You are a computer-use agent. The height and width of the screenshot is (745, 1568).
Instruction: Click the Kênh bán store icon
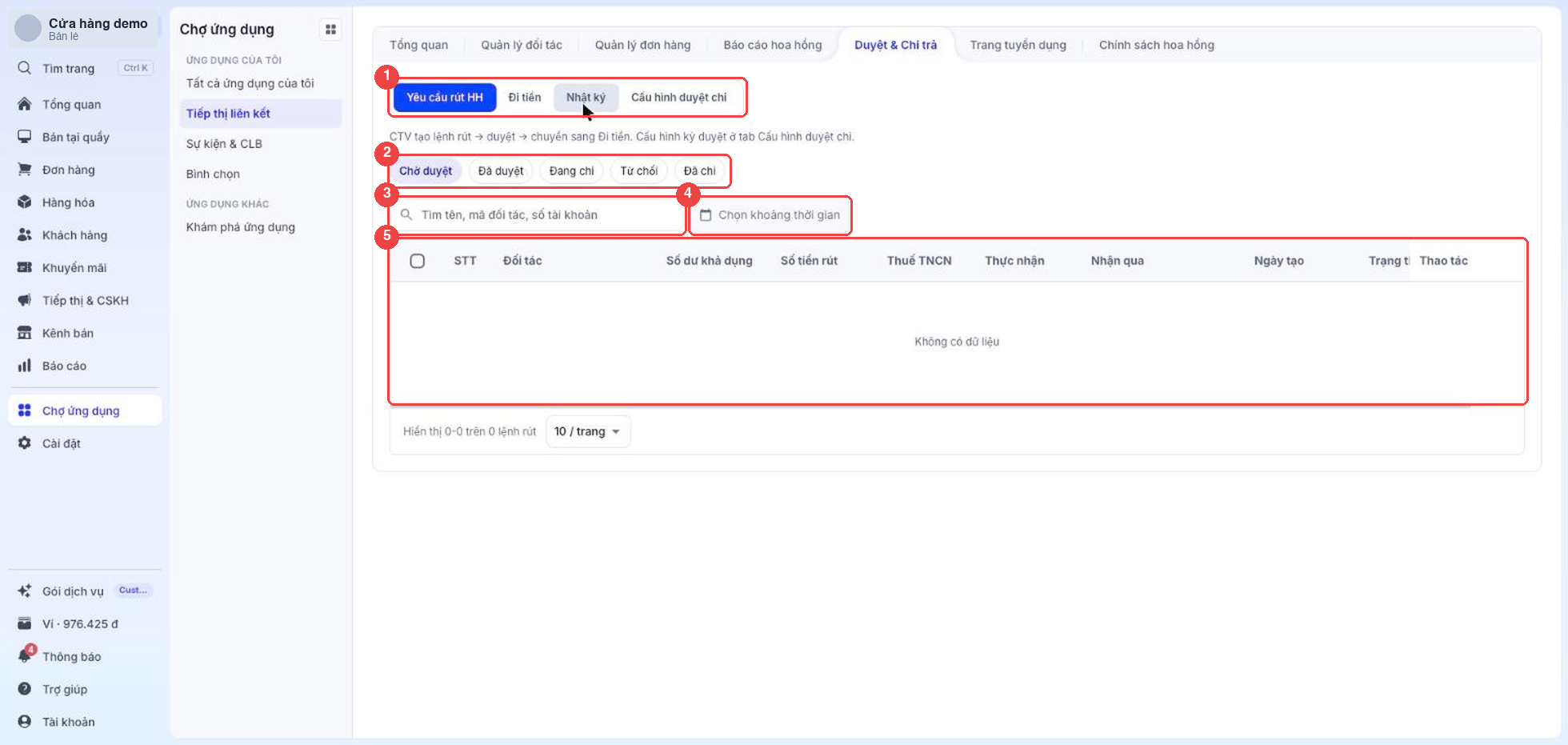25,333
